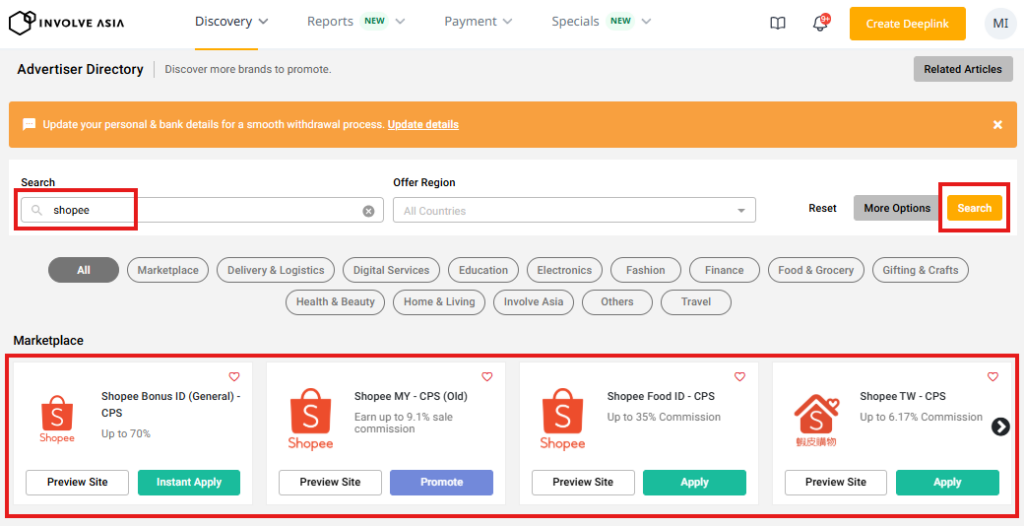Expand the Payment menu
This screenshot has height=526, width=1024.
tap(478, 21)
